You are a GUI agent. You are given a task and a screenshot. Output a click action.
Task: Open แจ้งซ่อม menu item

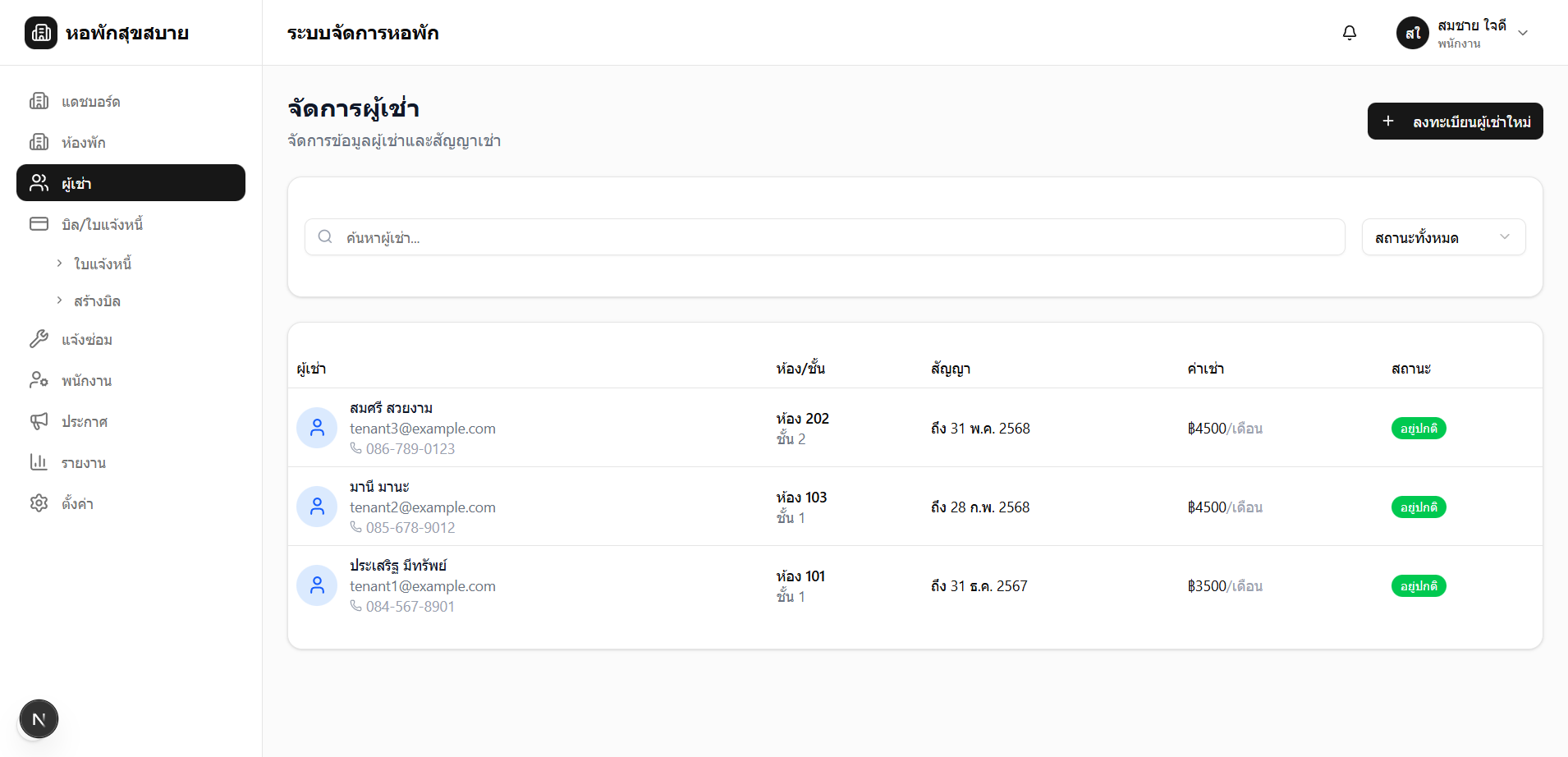(x=131, y=339)
